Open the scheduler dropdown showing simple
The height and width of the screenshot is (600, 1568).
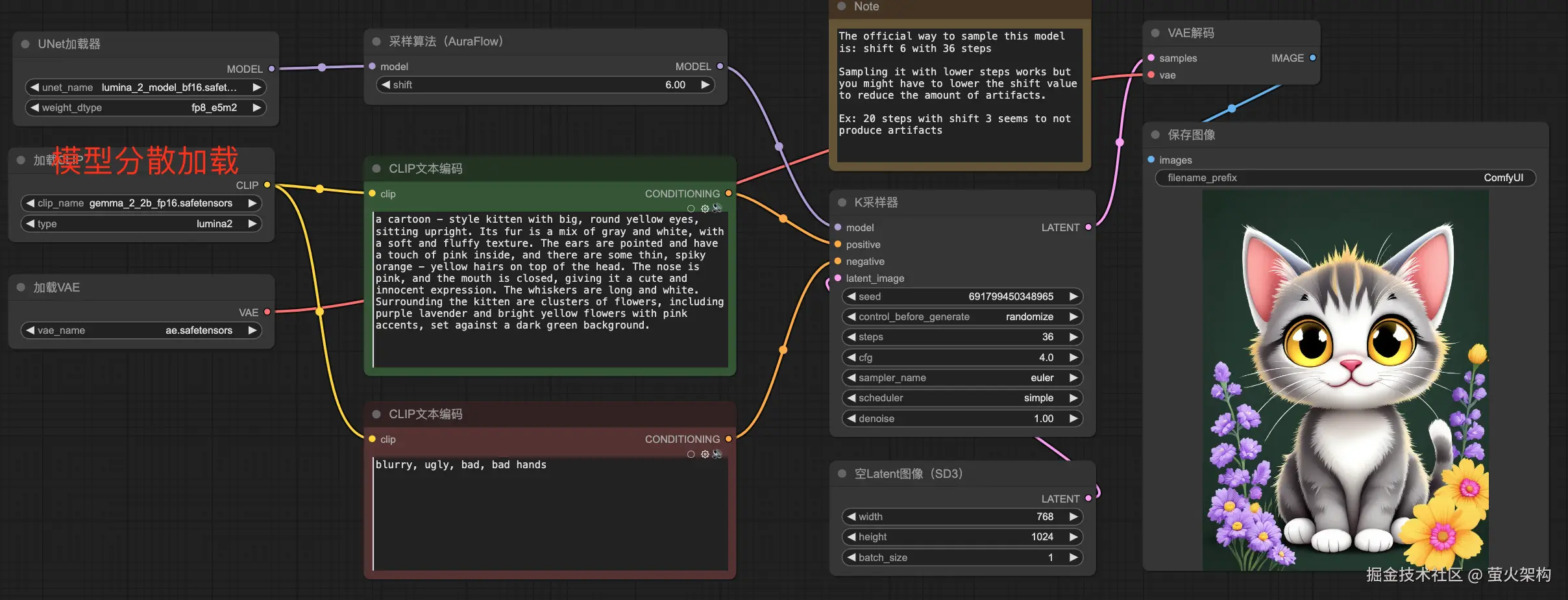[x=962, y=398]
